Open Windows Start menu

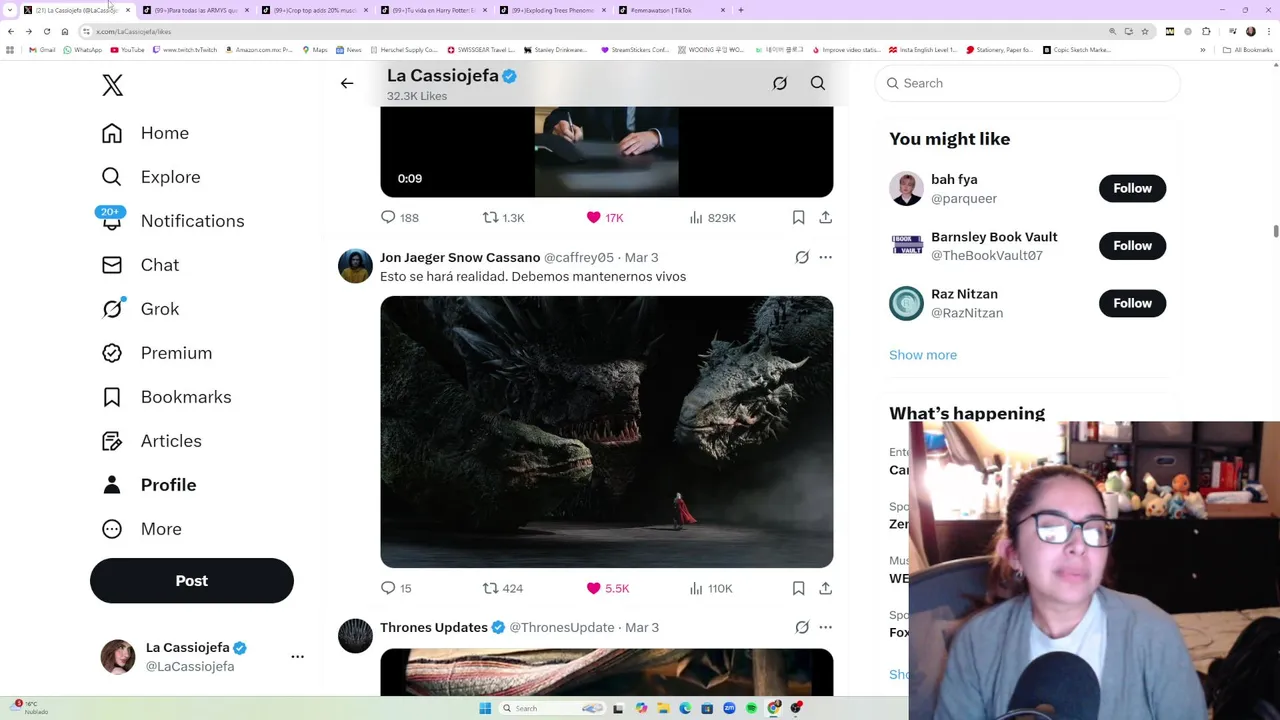click(x=485, y=708)
